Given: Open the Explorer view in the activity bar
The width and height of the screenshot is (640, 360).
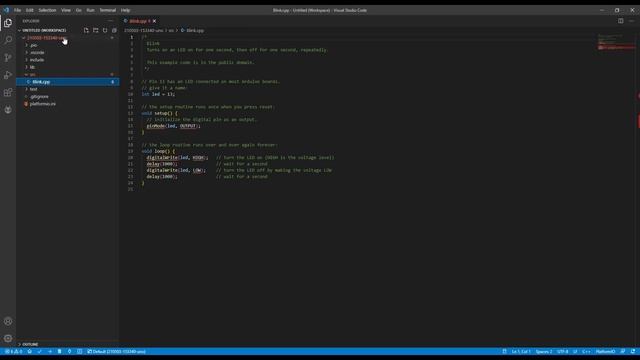Looking at the screenshot, I should [x=8, y=23].
